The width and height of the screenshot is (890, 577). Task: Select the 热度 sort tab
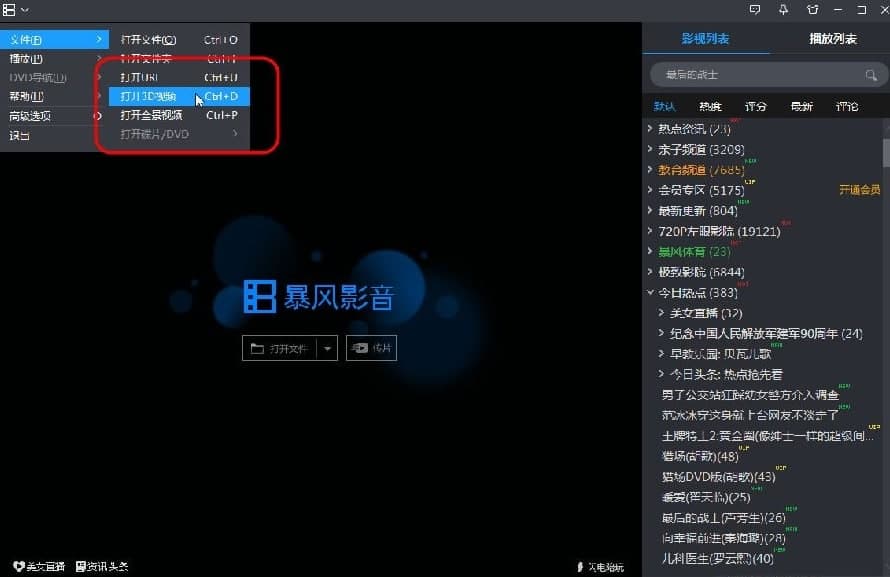point(710,106)
